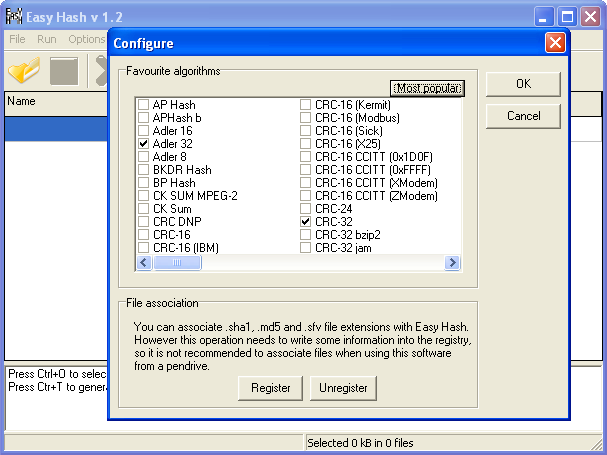Uncheck the CRC-32 algorithm
607x455 pixels.
[305, 221]
